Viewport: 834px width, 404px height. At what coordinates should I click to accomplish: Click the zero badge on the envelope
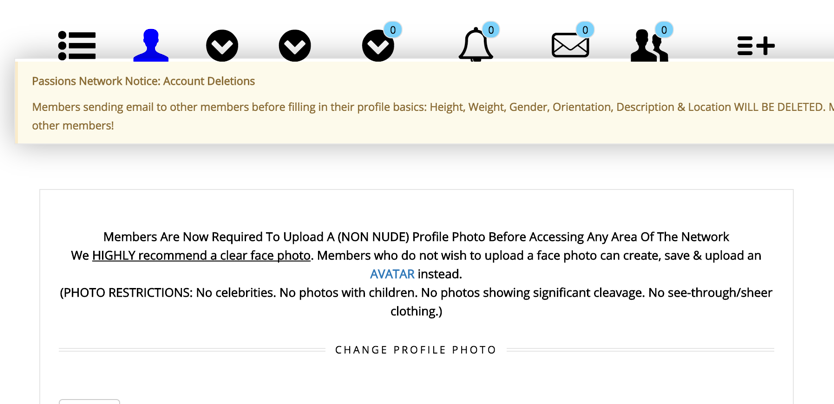coord(585,30)
